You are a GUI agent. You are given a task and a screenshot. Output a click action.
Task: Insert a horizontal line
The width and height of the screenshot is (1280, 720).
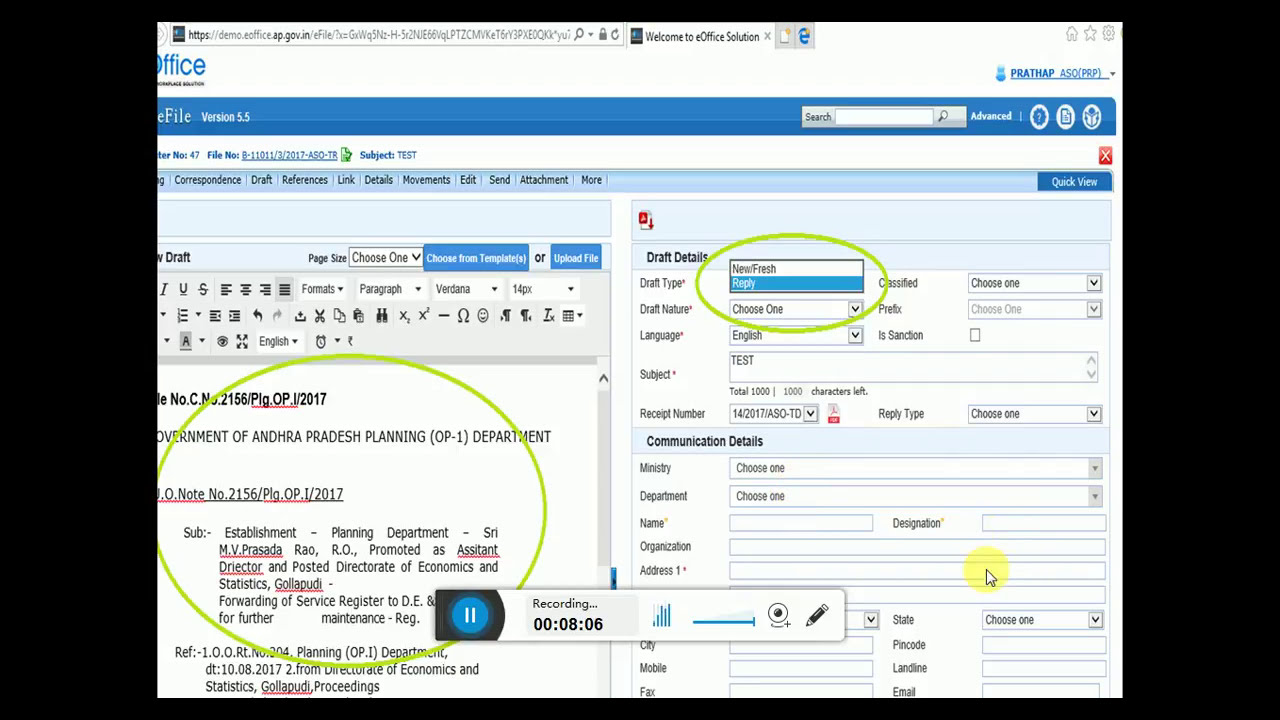pyautogui.click(x=444, y=315)
